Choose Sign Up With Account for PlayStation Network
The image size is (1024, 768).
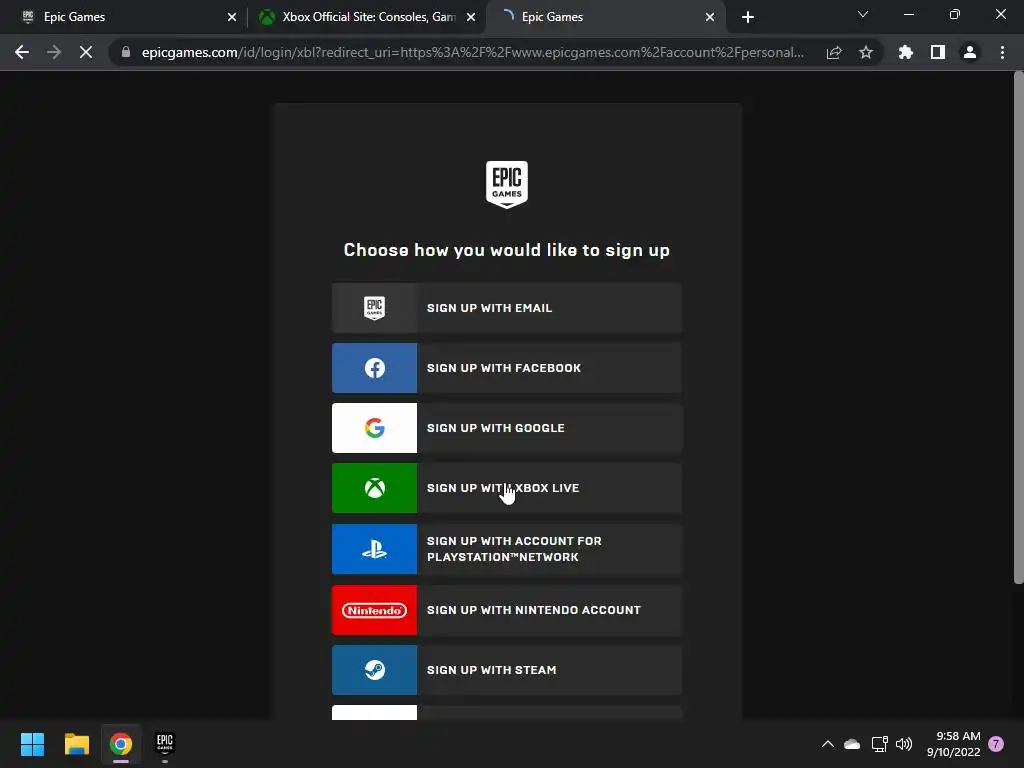[x=507, y=549]
